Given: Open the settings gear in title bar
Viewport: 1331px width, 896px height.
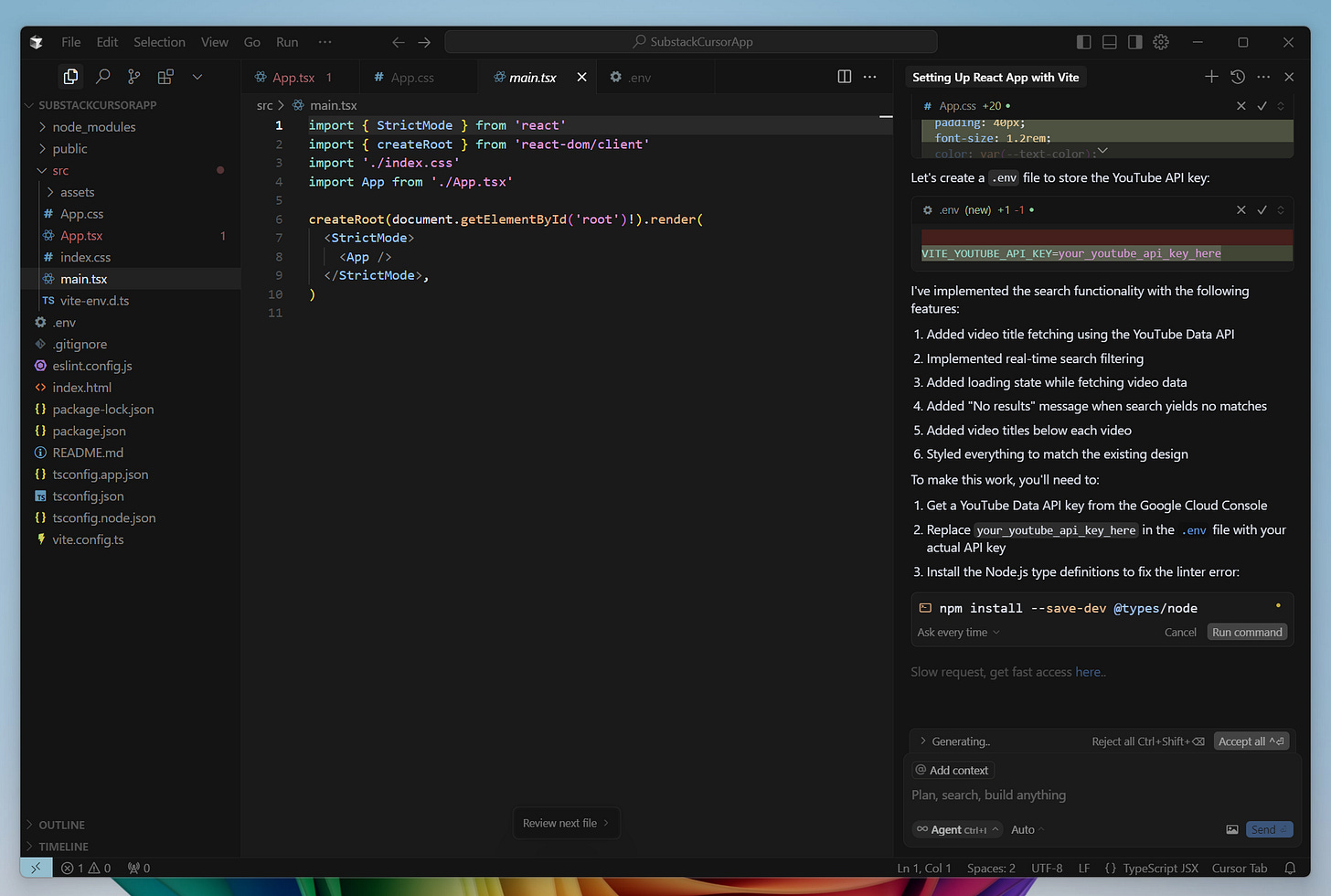Looking at the screenshot, I should (1161, 42).
